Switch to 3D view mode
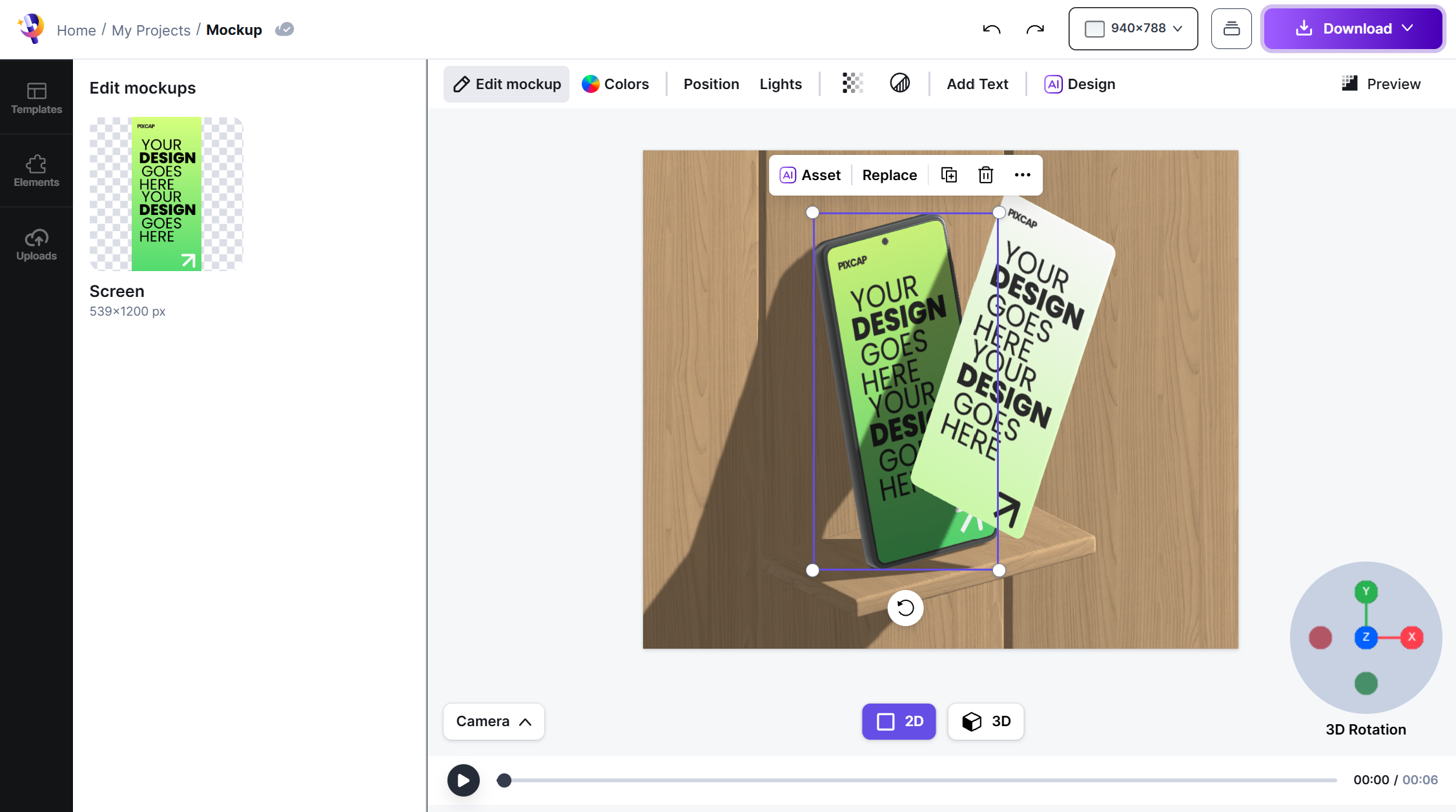This screenshot has width=1456, height=812. pyautogui.click(x=985, y=721)
